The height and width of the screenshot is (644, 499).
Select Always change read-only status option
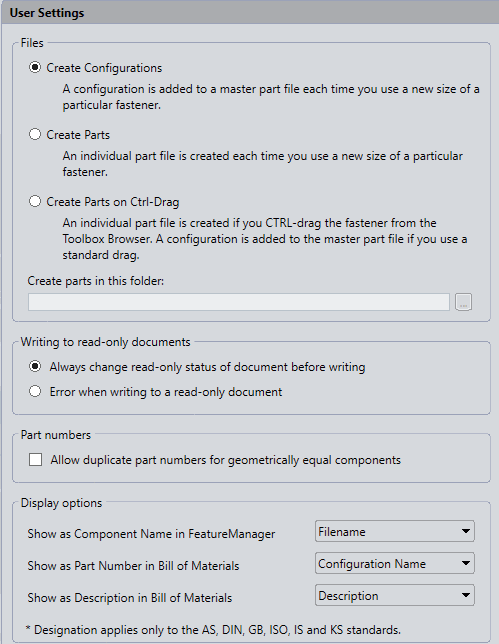click(x=35, y=366)
